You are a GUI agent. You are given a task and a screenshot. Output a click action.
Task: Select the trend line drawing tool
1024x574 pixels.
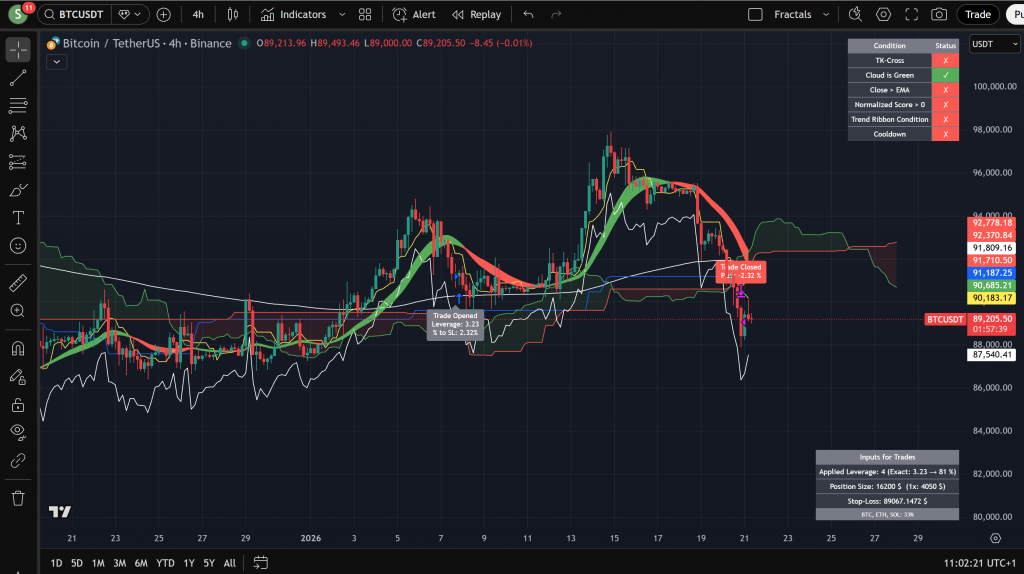click(x=18, y=78)
